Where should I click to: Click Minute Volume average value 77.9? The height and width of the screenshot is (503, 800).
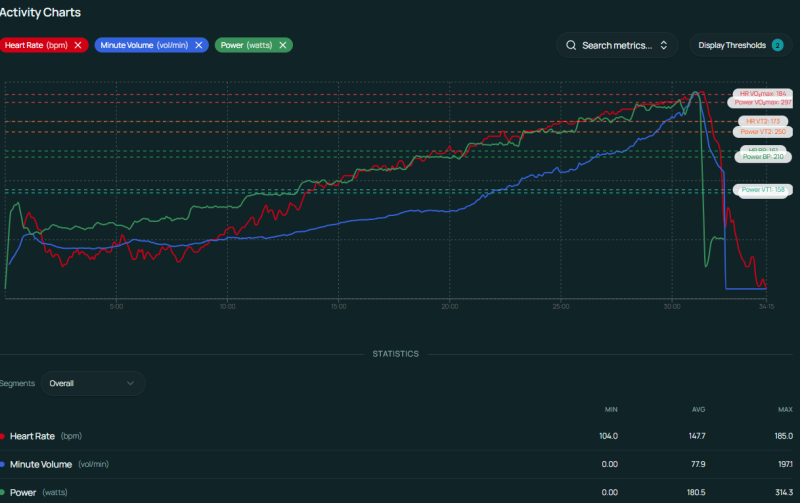698,464
